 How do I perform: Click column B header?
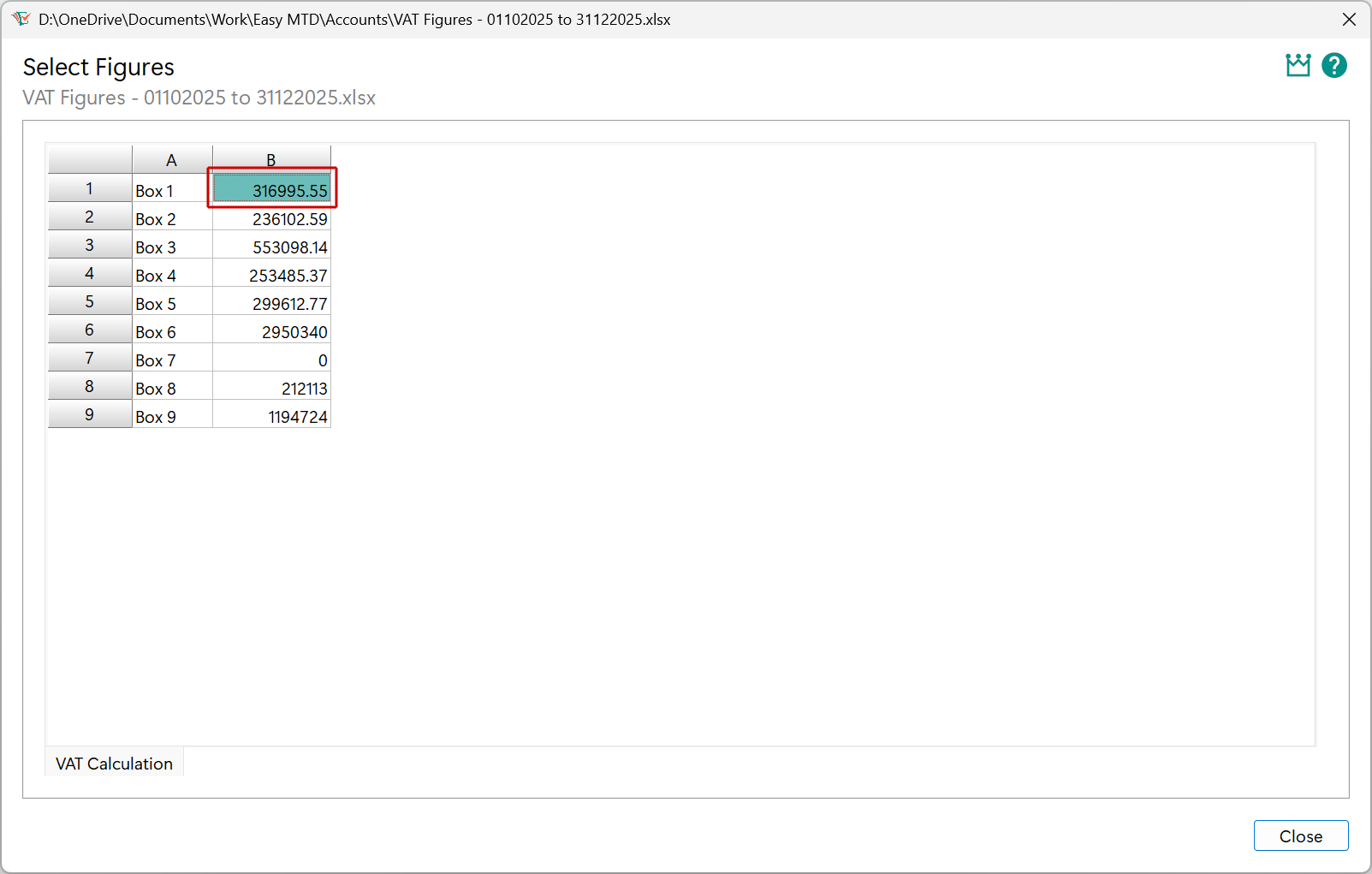[270, 159]
